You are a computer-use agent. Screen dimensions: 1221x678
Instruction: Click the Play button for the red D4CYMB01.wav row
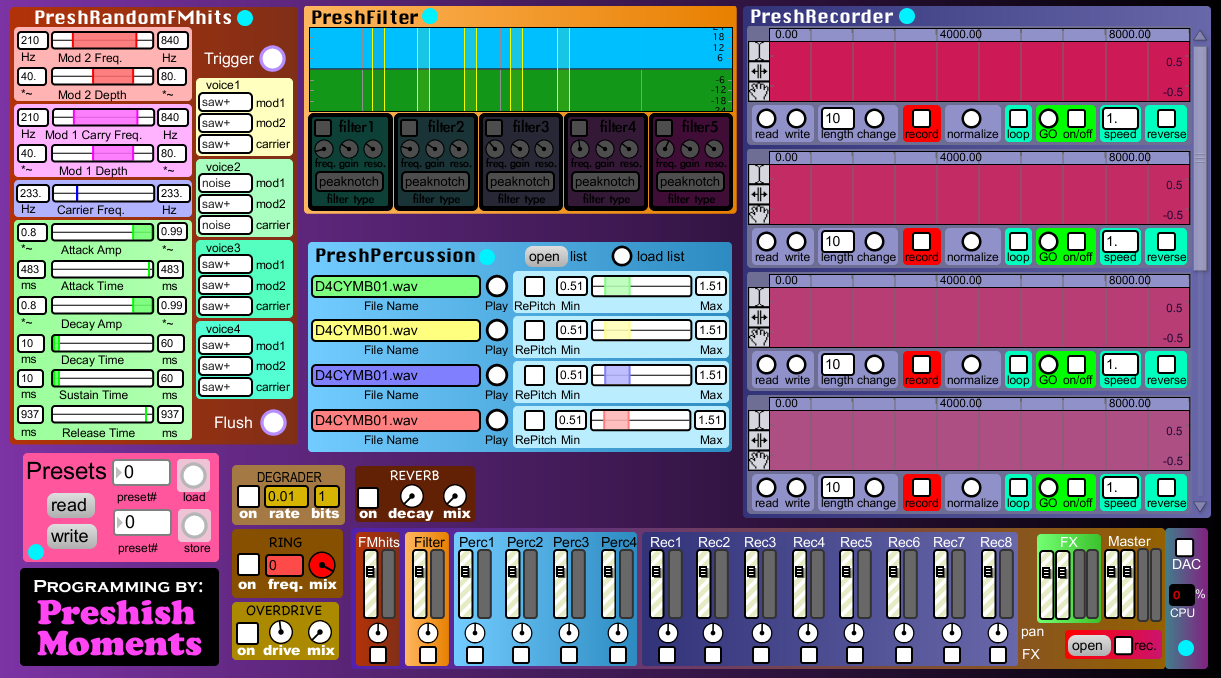[x=497, y=420]
